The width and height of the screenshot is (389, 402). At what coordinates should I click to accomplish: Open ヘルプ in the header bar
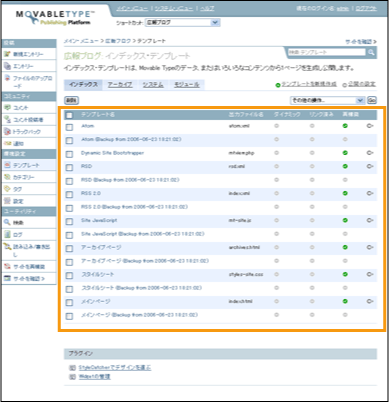(207, 9)
